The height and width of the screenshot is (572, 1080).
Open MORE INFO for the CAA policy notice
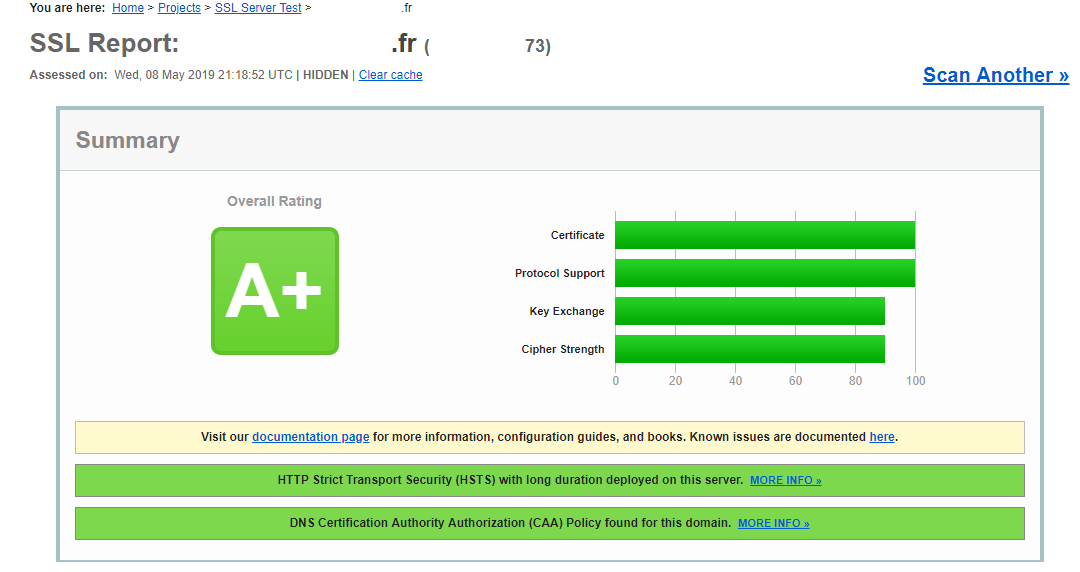tap(773, 524)
